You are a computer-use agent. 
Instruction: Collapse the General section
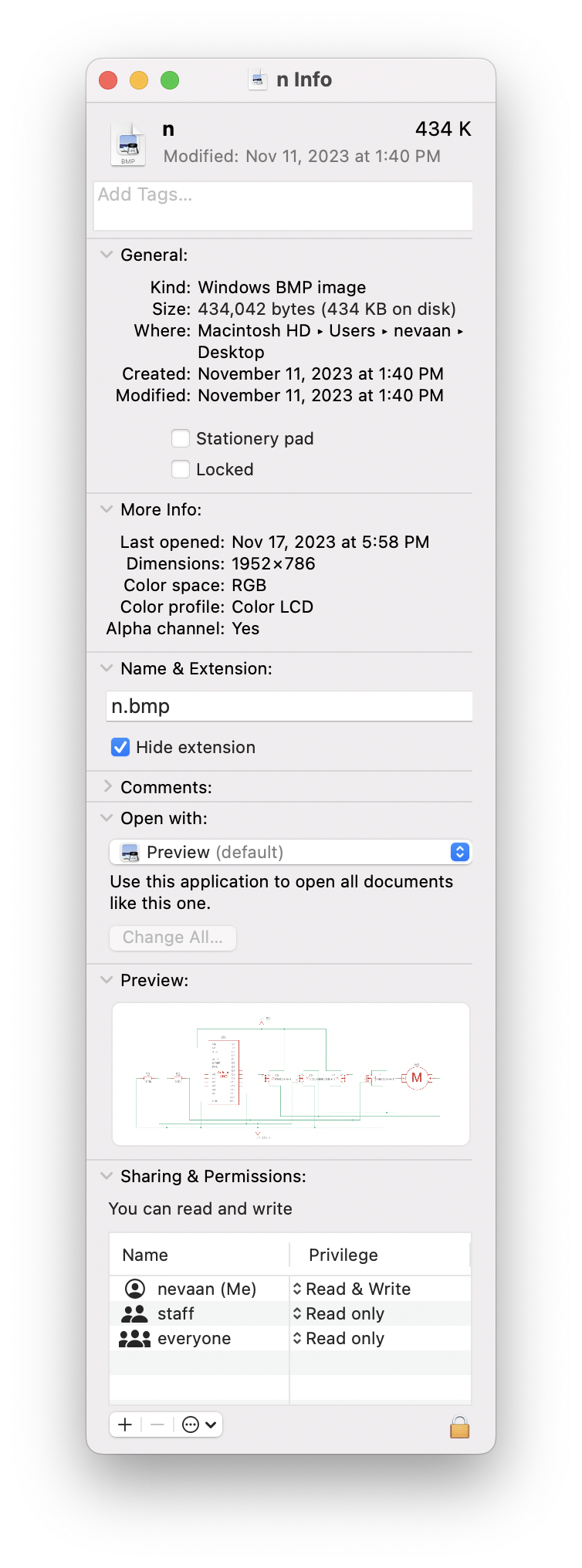click(x=106, y=254)
